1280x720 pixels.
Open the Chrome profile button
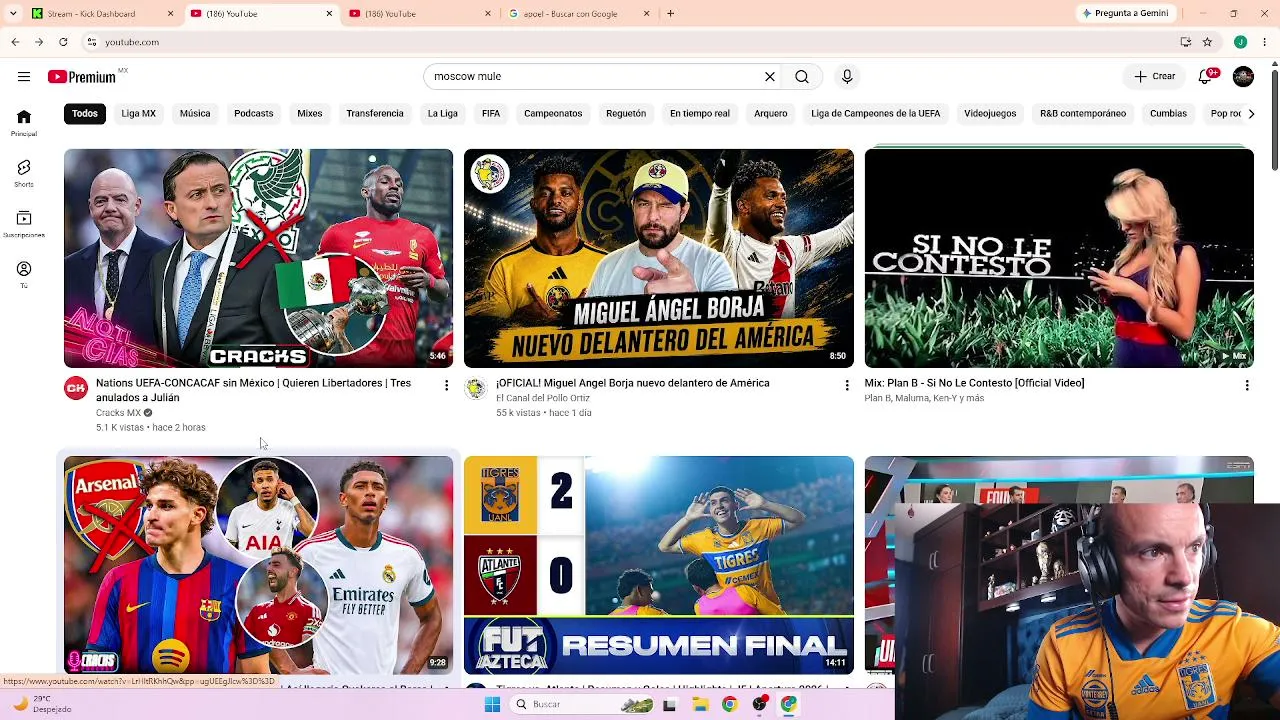tap(1240, 42)
